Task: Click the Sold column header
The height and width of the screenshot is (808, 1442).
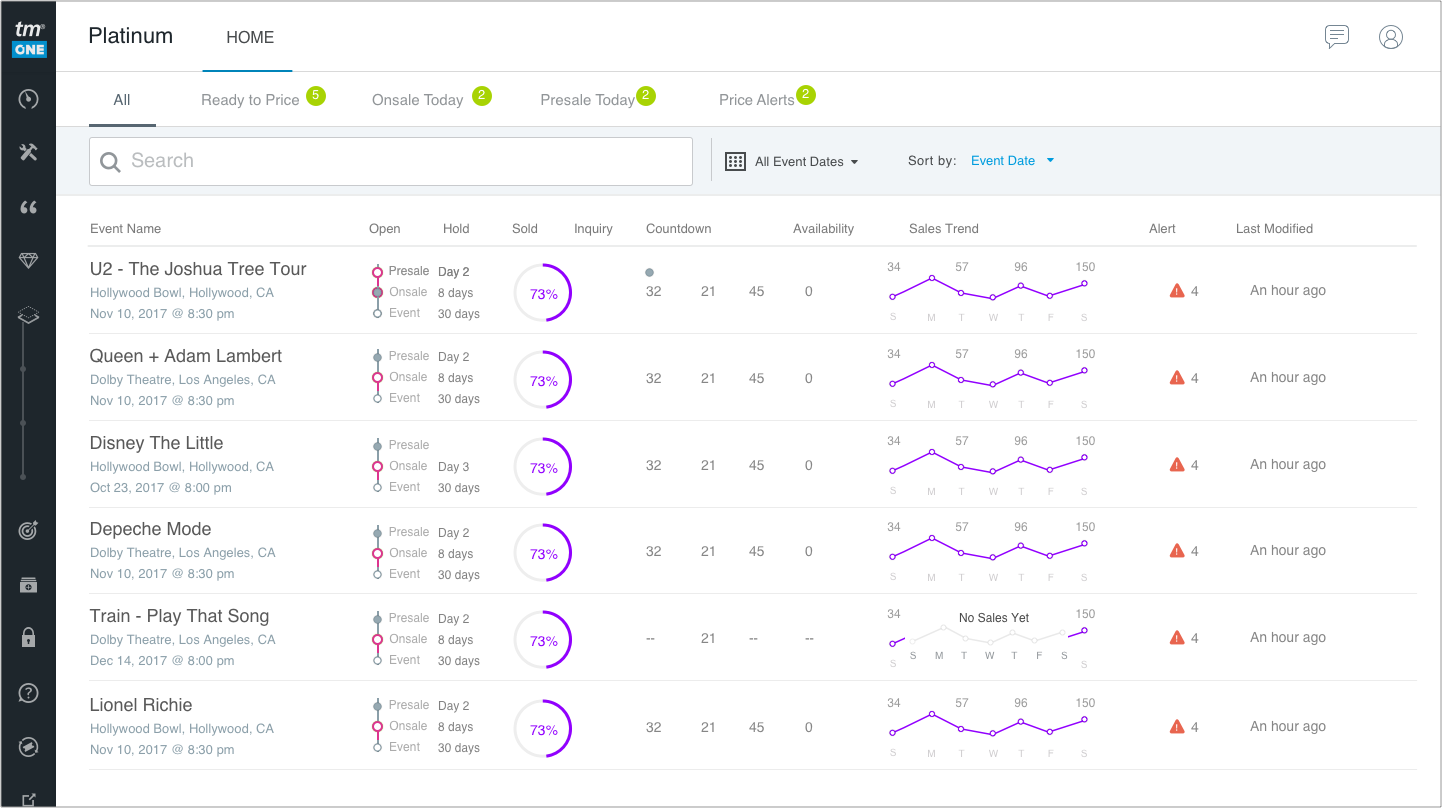Action: point(525,229)
